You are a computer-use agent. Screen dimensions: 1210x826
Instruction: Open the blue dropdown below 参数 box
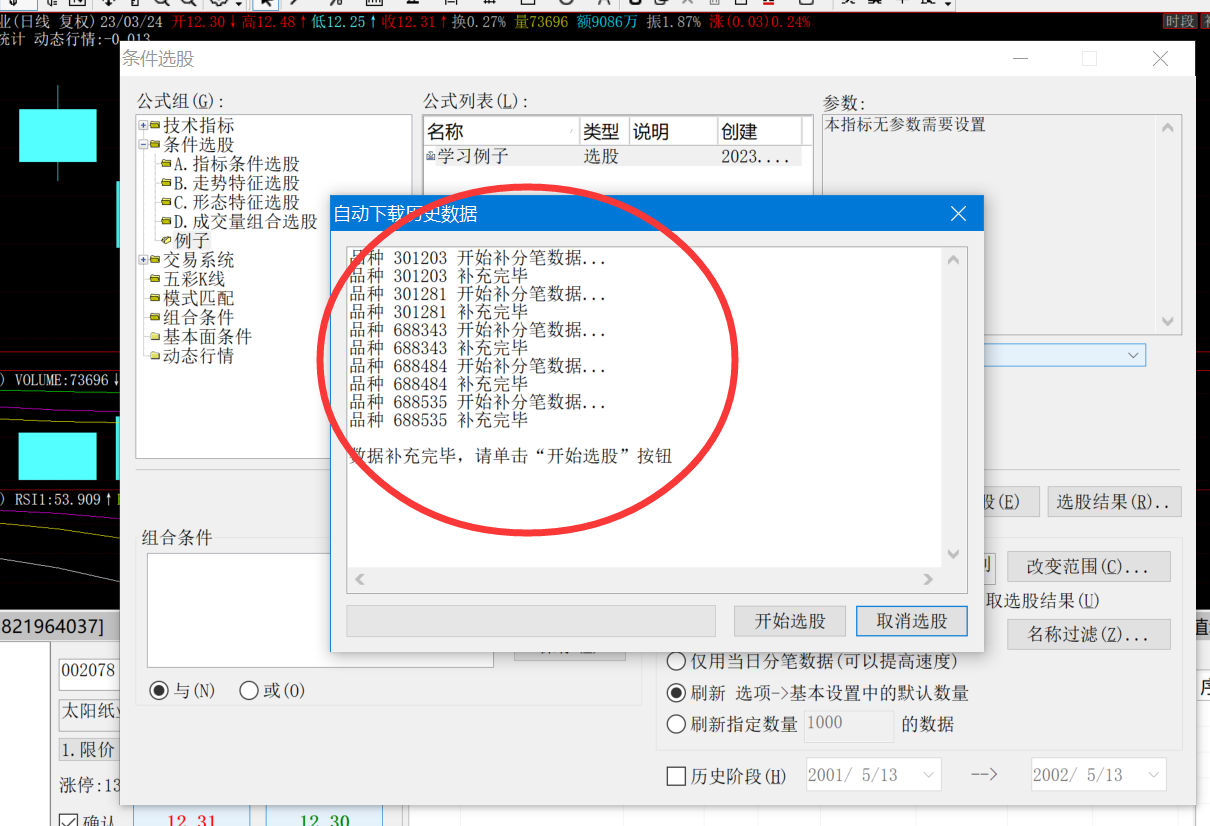coord(1134,355)
